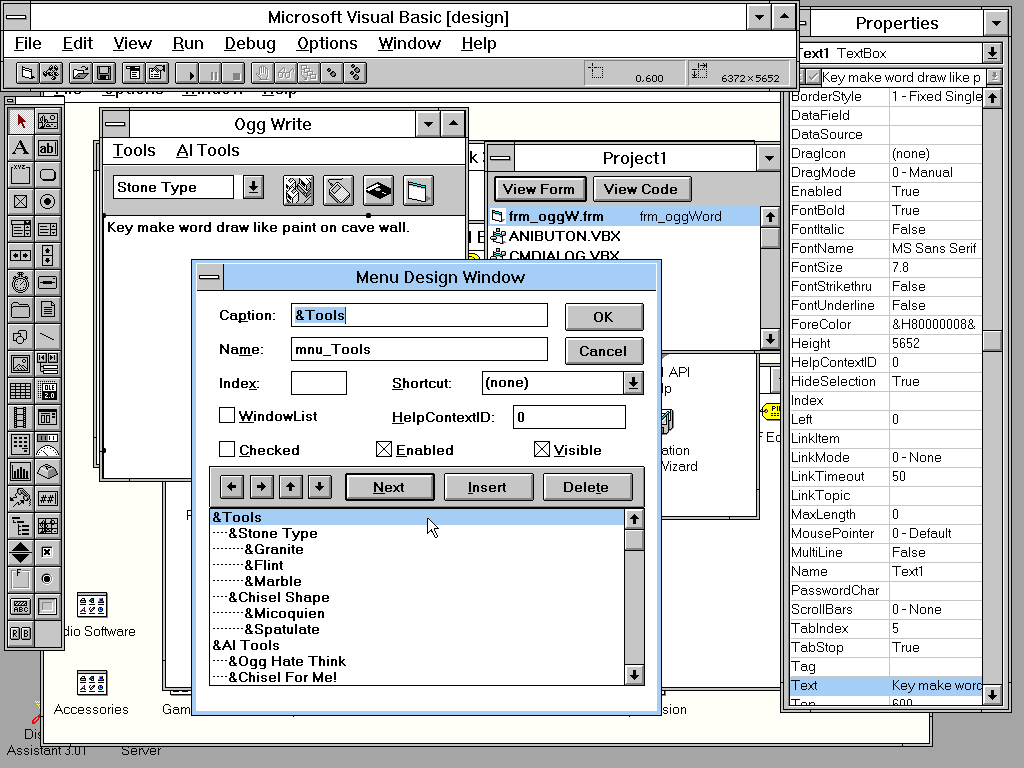This screenshot has width=1024, height=768.
Task: Open property value settings dropdown arrow
Action: pyautogui.click(x=993, y=77)
